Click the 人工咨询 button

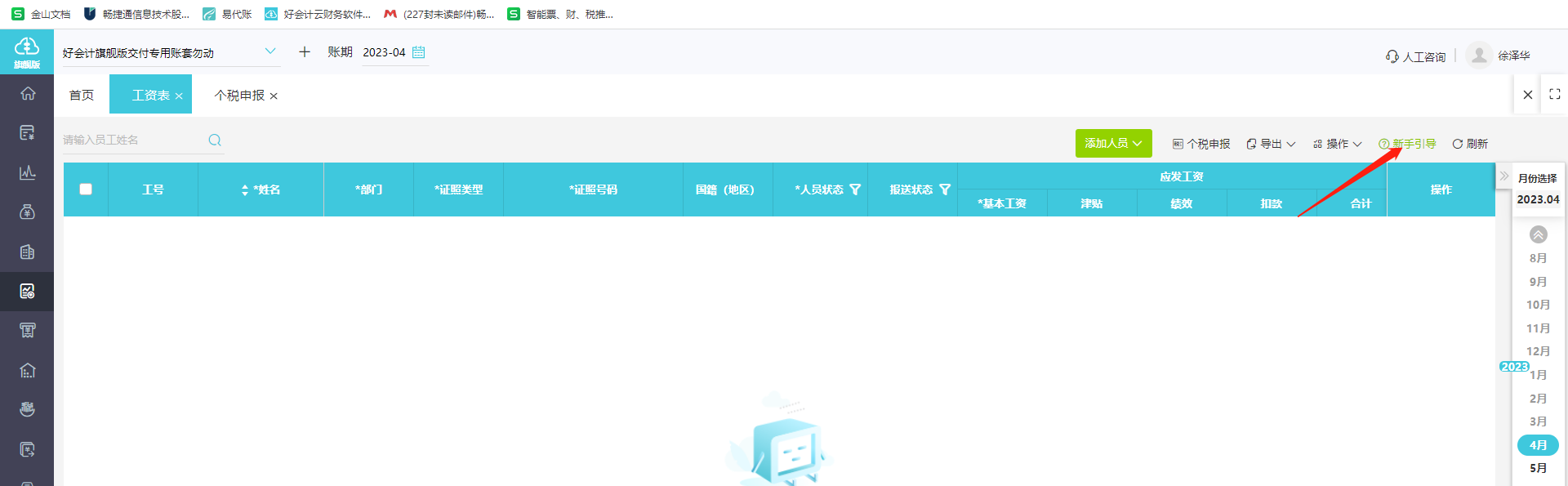tap(1416, 56)
